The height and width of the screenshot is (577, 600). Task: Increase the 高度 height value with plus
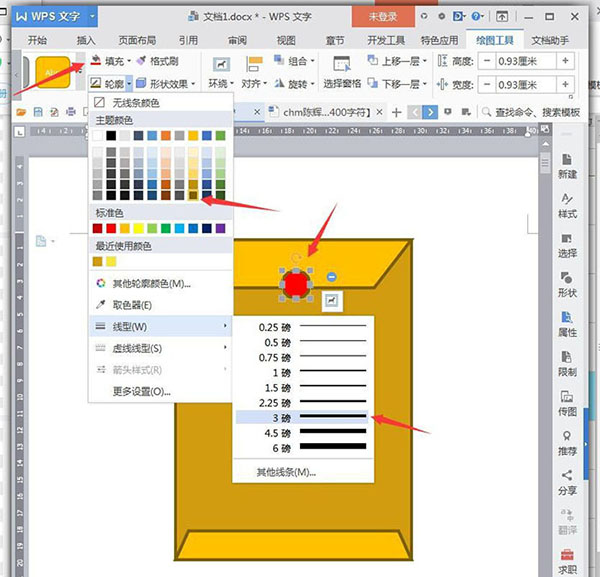click(565, 61)
